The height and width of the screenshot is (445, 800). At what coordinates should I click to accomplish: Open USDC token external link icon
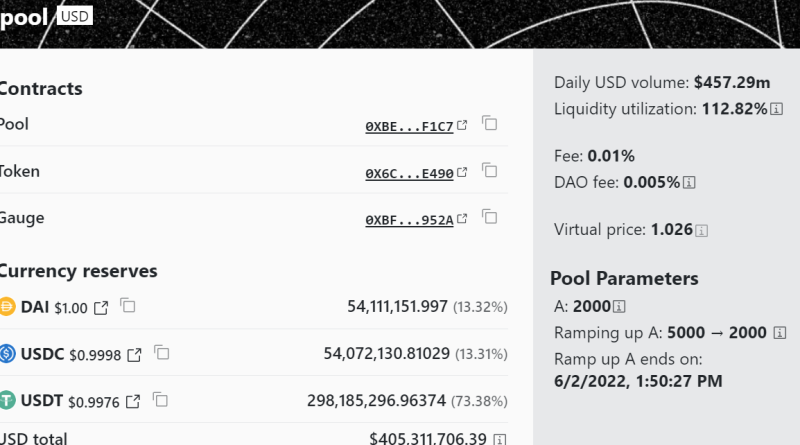click(x=134, y=355)
